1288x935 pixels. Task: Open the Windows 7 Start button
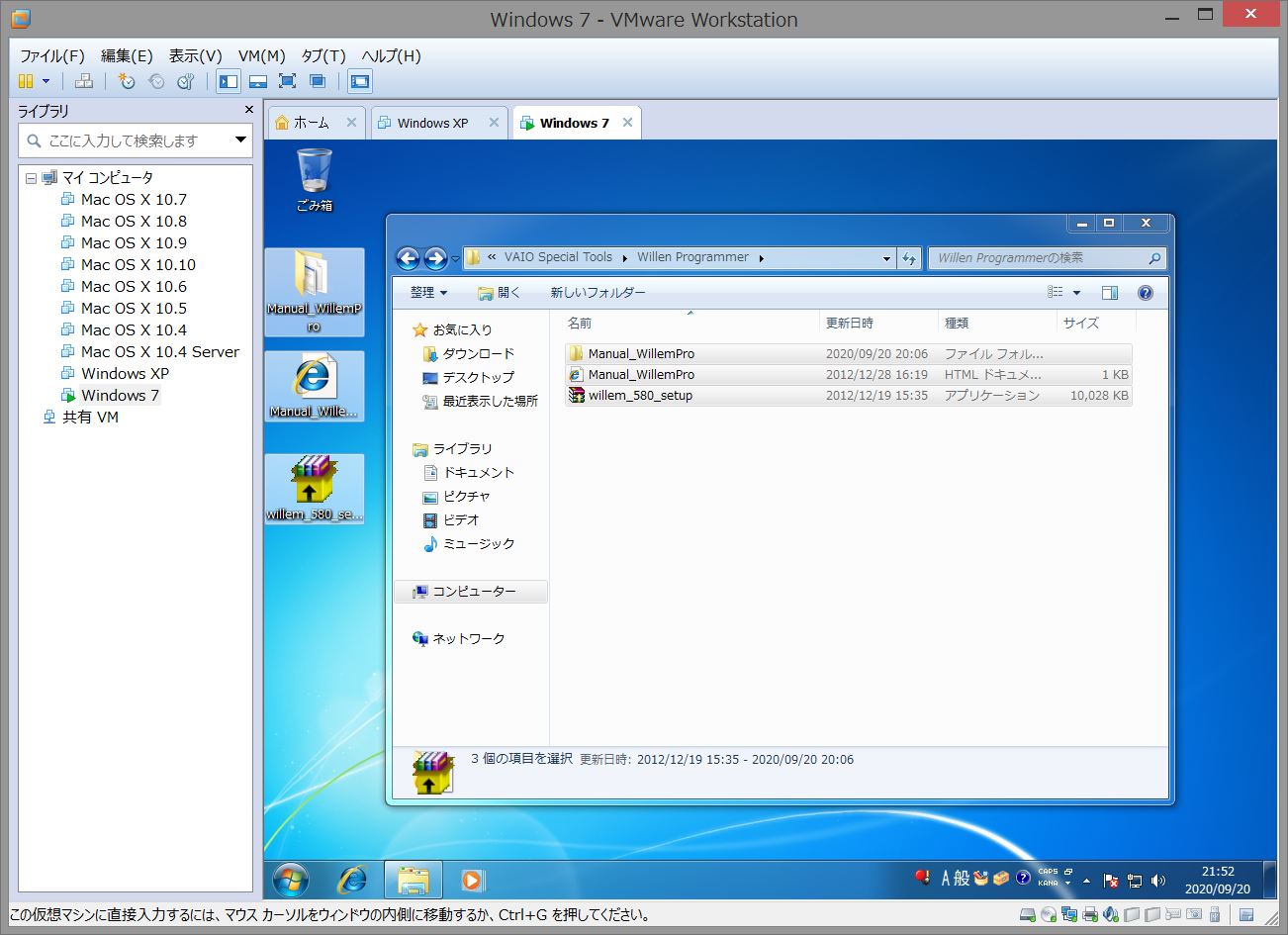(290, 879)
